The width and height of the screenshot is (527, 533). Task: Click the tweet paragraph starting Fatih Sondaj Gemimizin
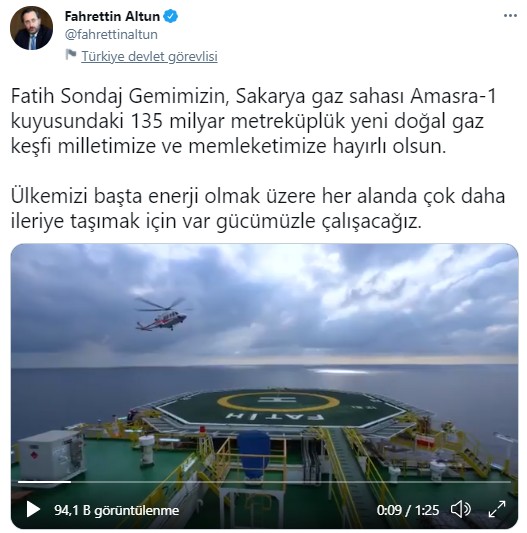click(254, 121)
